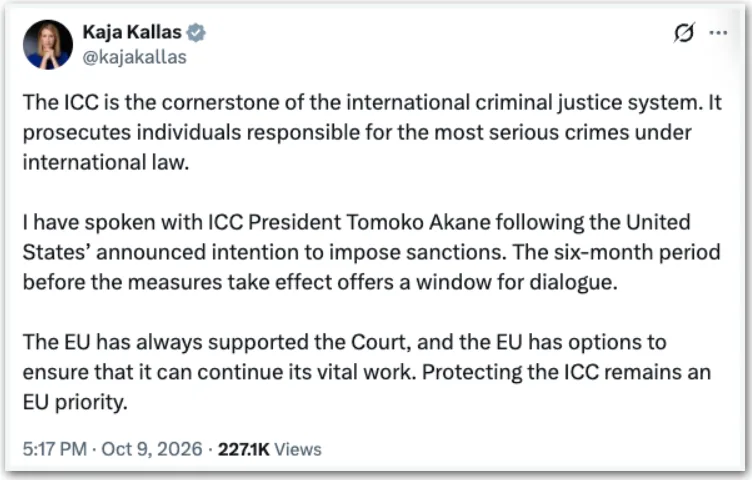
Task: Click the Views label
Action: coord(298,449)
